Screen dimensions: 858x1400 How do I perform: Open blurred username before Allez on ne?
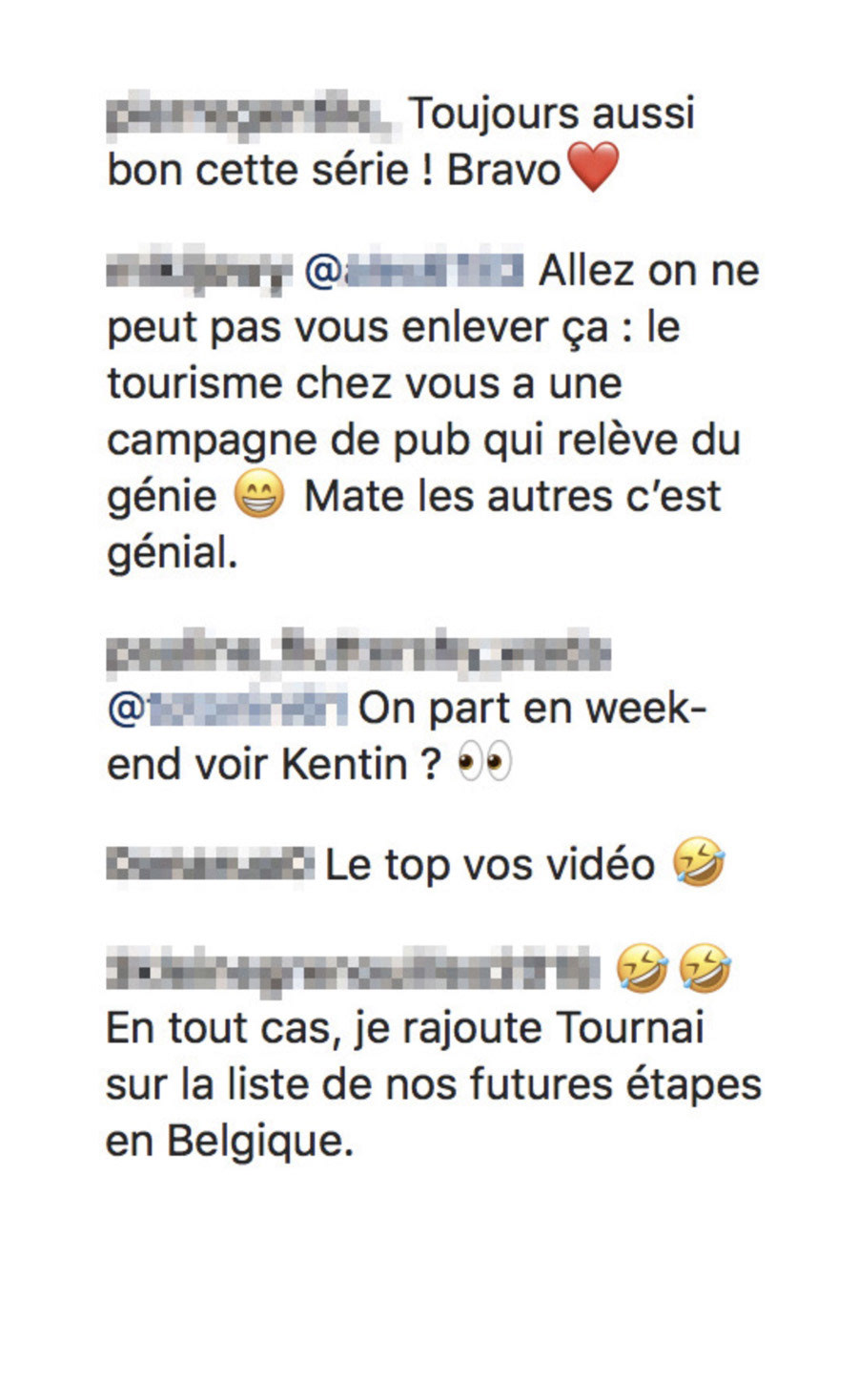(198, 272)
